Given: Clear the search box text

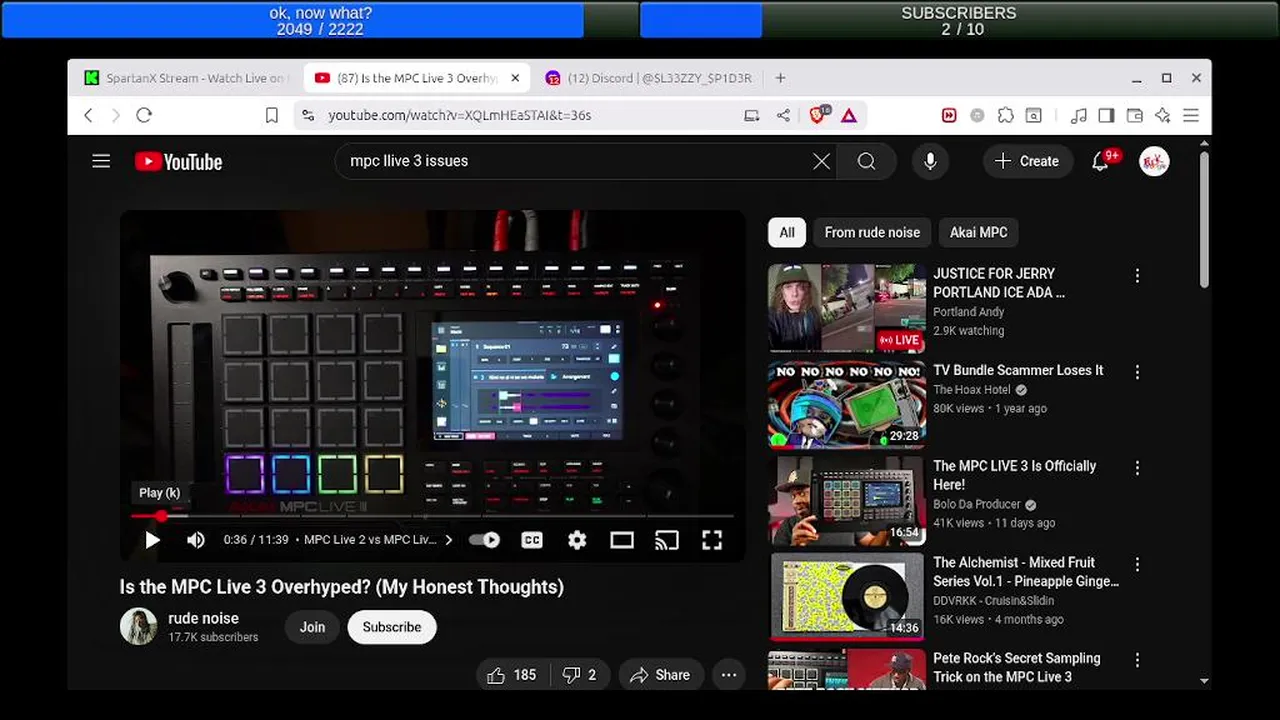Looking at the screenshot, I should pos(821,161).
